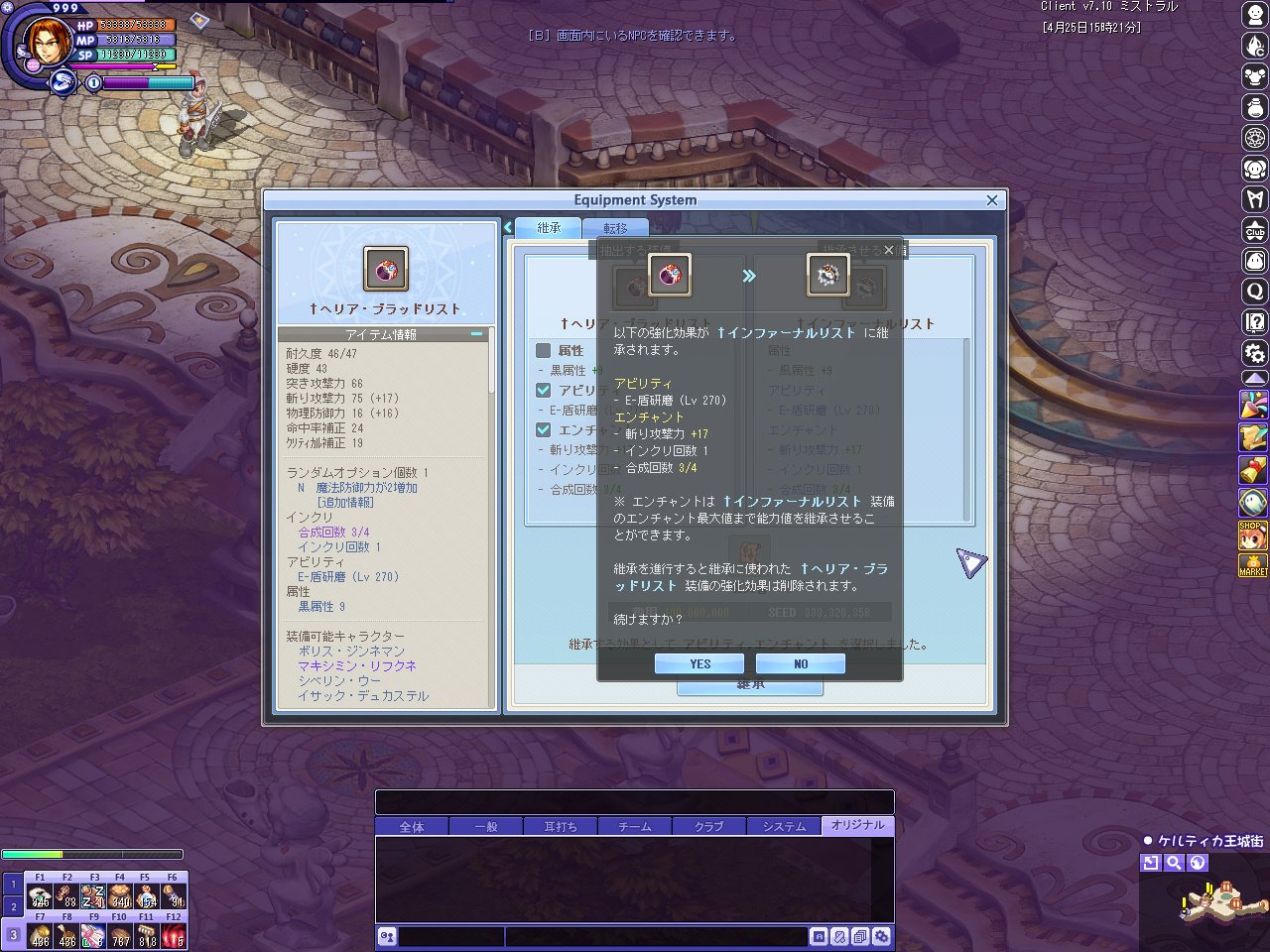Viewport: 1270px width, 952px height.
Task: Click the ヘリア・ブラッドリスト item icon
Action: [x=385, y=270]
